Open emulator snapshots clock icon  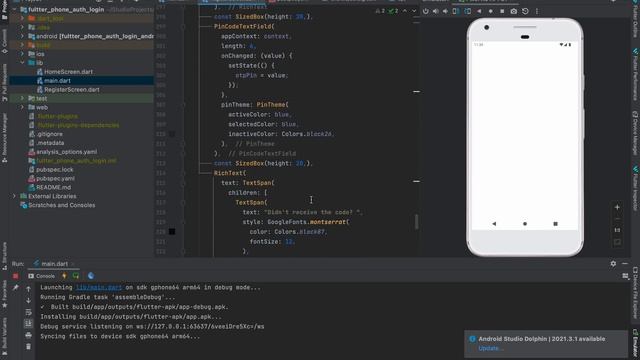pos(525,11)
